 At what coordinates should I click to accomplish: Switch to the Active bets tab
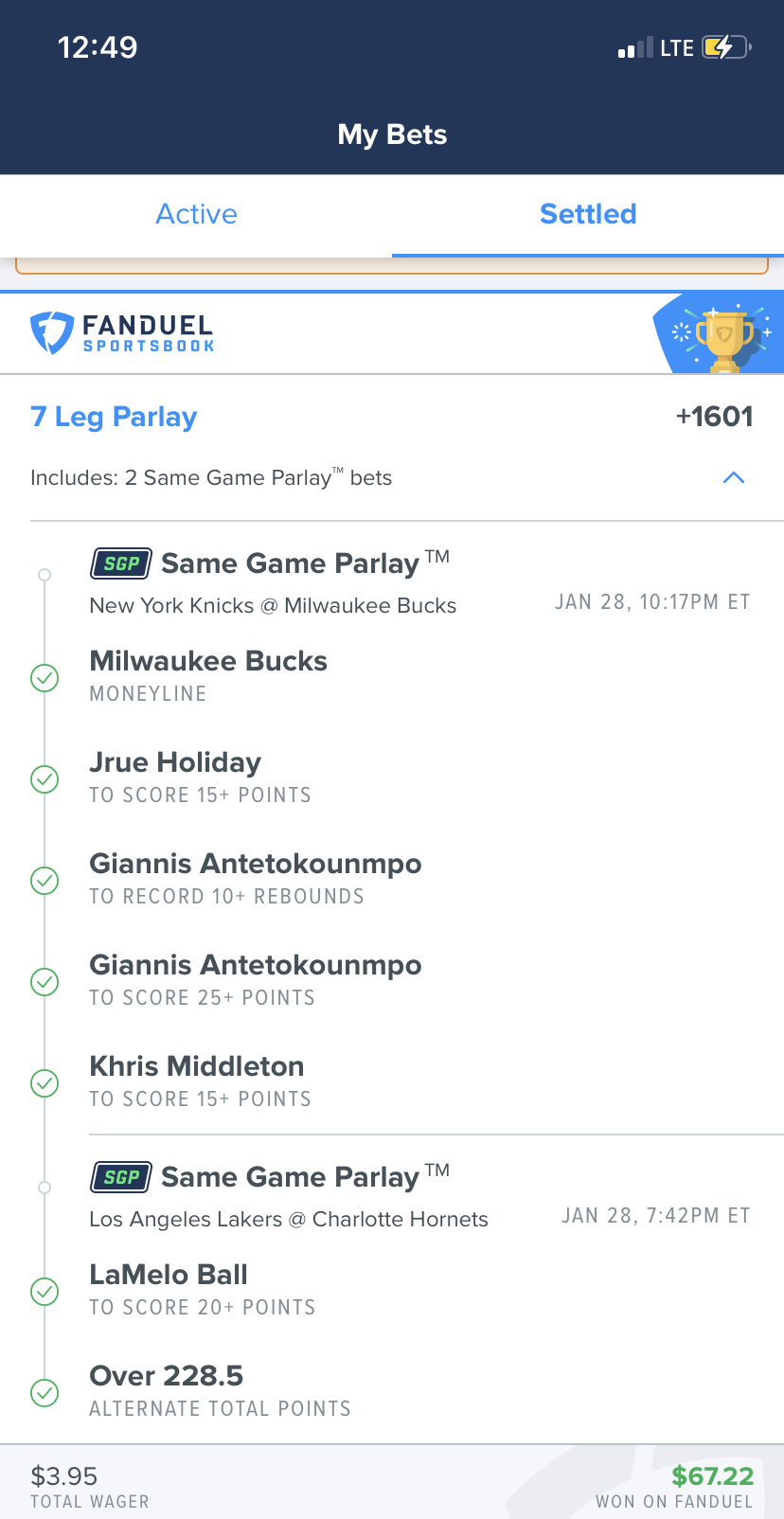point(196,214)
